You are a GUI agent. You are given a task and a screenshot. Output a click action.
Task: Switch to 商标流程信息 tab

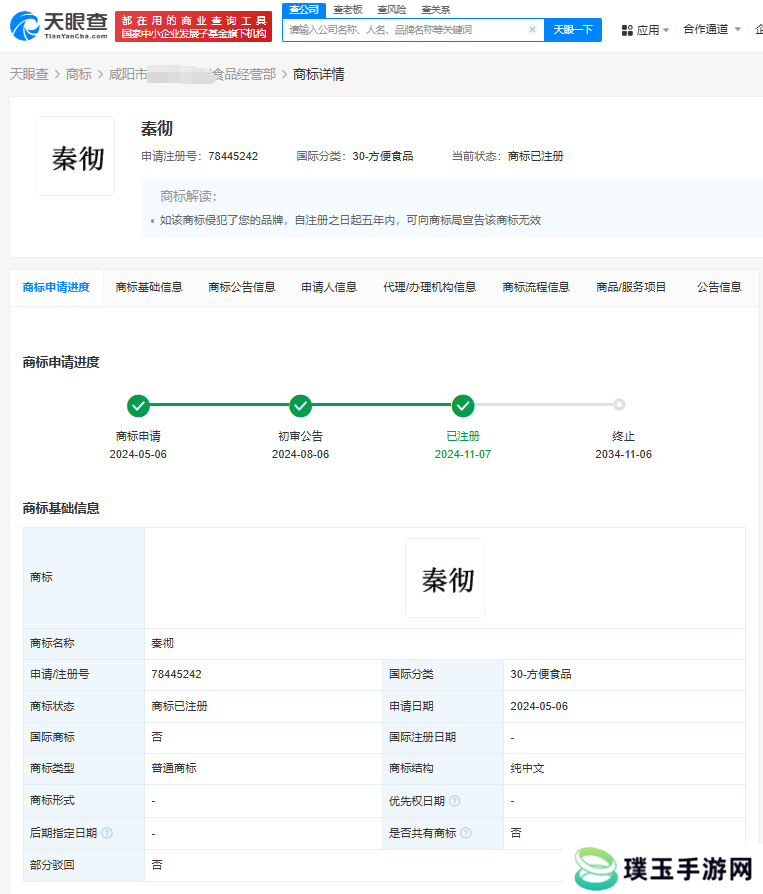(536, 287)
